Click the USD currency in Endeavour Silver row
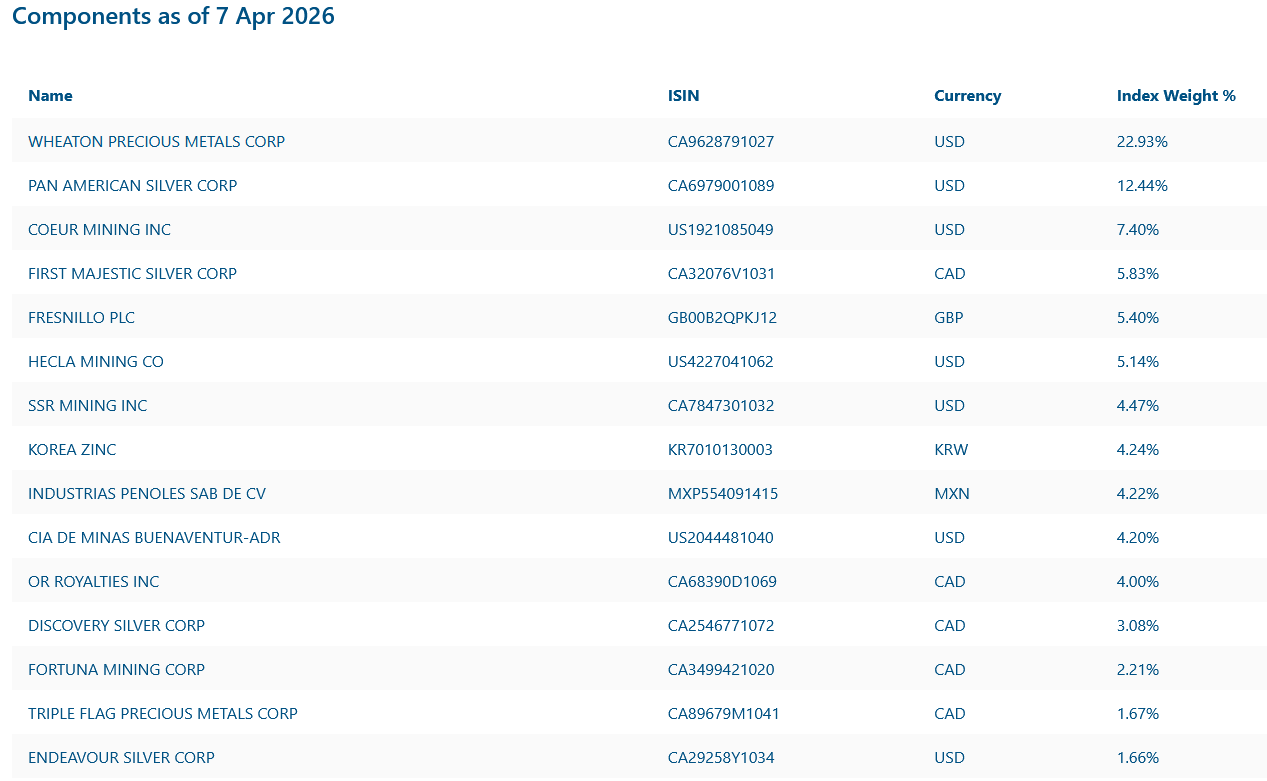Viewport: 1267px width, 781px height. click(x=950, y=758)
